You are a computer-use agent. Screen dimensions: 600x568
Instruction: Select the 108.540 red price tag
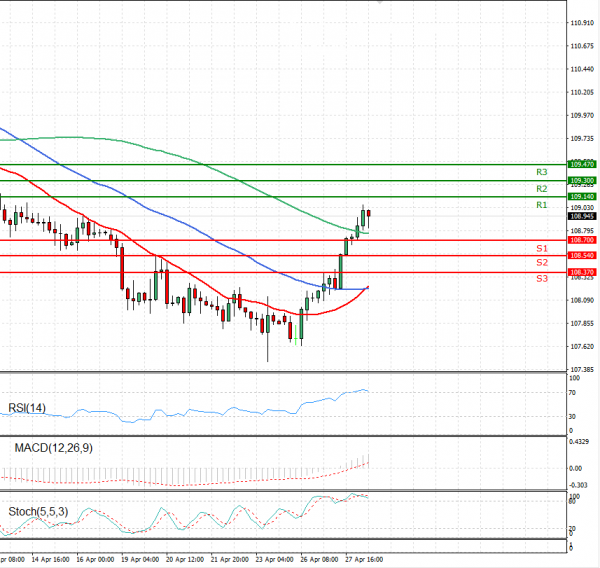pyautogui.click(x=582, y=255)
